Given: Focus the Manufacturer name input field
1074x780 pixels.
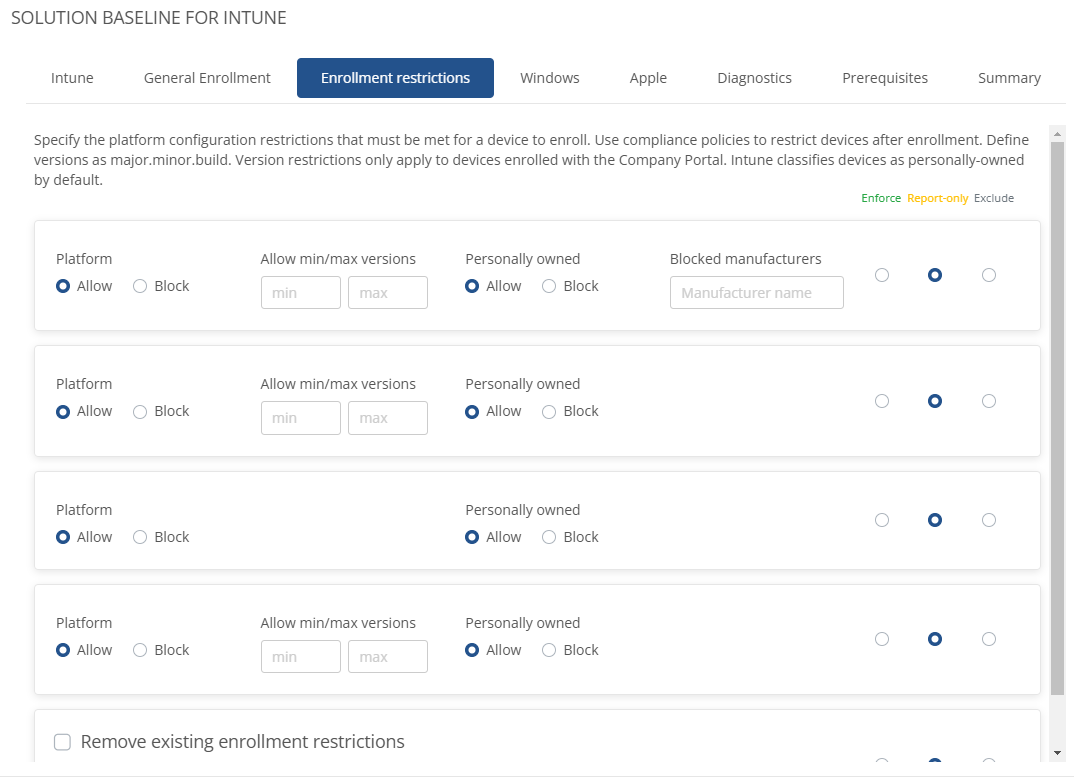Looking at the screenshot, I should pos(756,292).
